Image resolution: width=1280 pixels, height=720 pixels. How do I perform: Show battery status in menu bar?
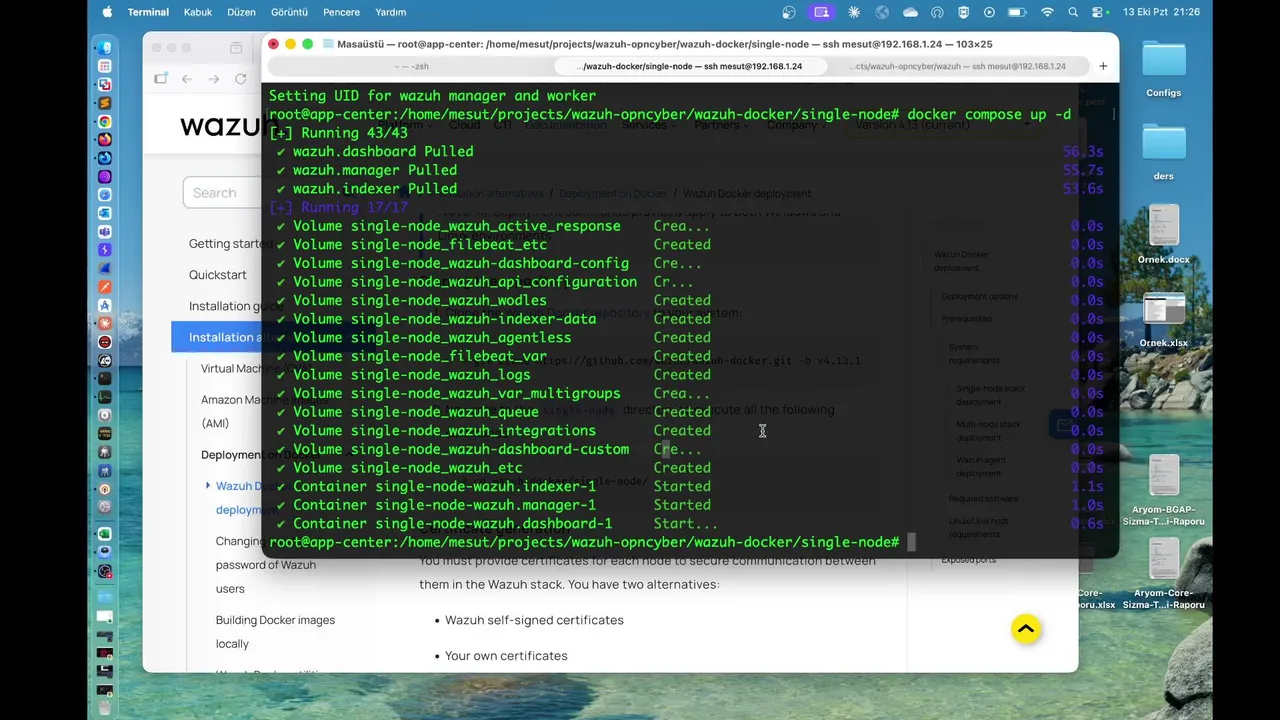click(x=1017, y=12)
